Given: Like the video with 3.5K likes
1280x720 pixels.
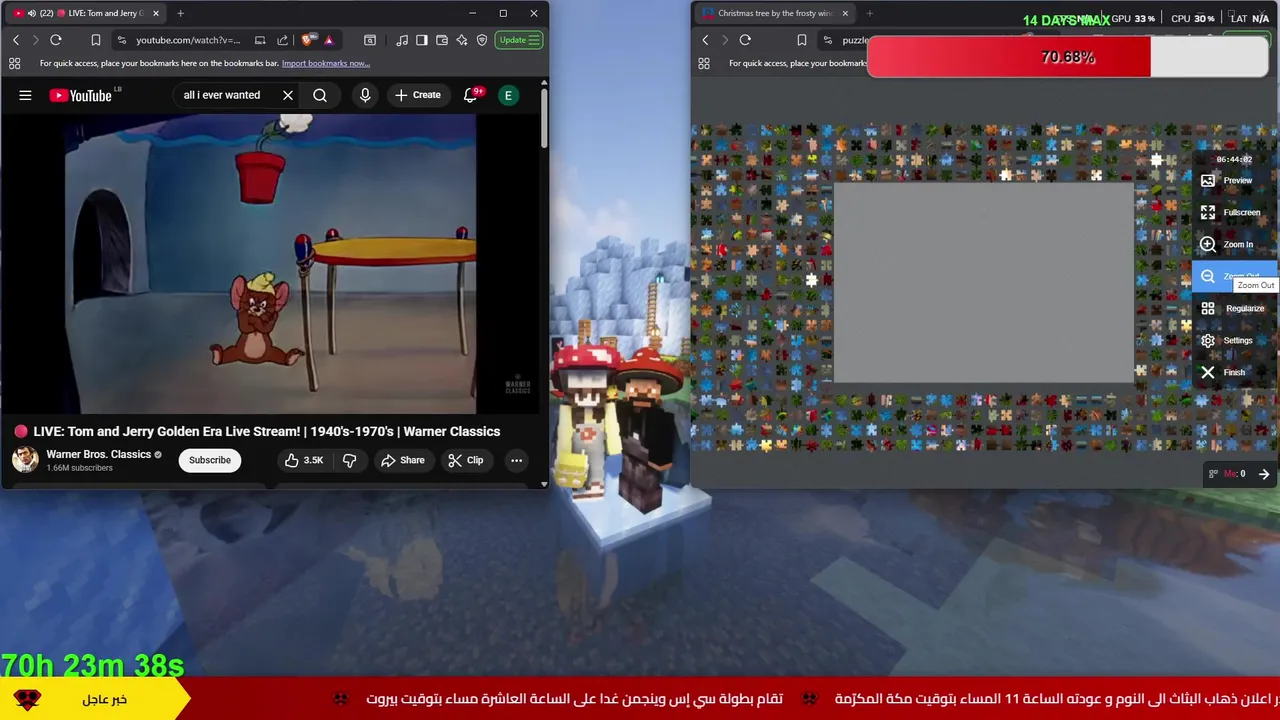Looking at the screenshot, I should (304, 460).
